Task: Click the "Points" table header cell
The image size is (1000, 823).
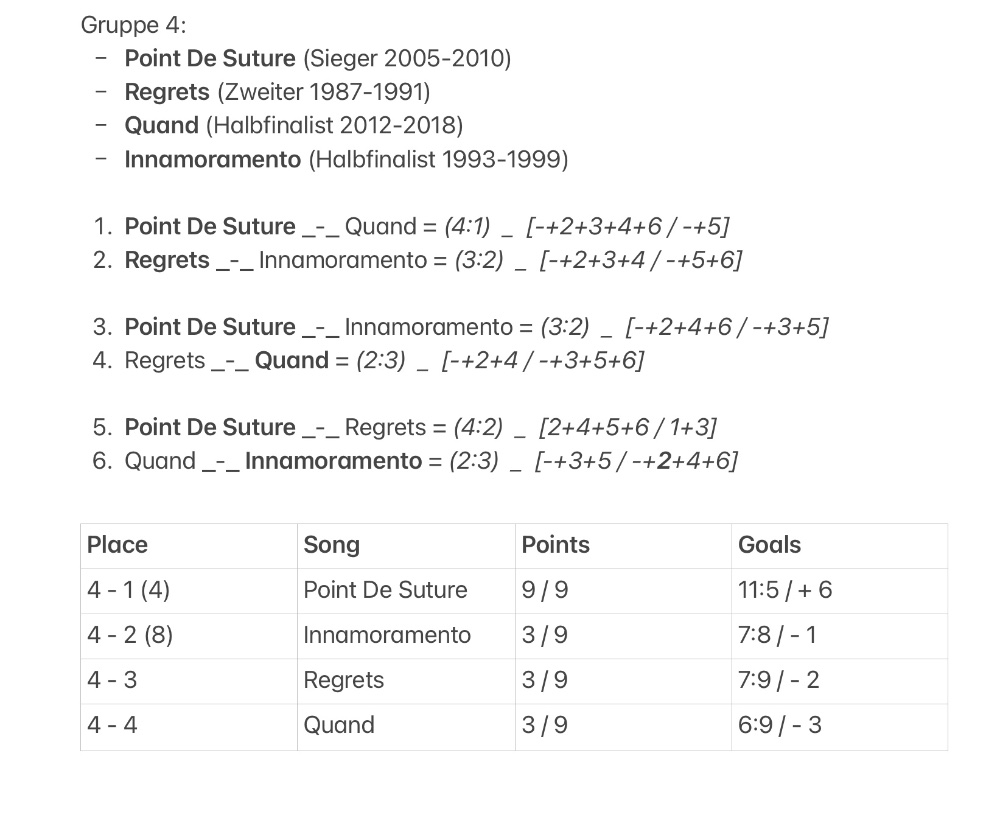Action: pyautogui.click(x=556, y=545)
